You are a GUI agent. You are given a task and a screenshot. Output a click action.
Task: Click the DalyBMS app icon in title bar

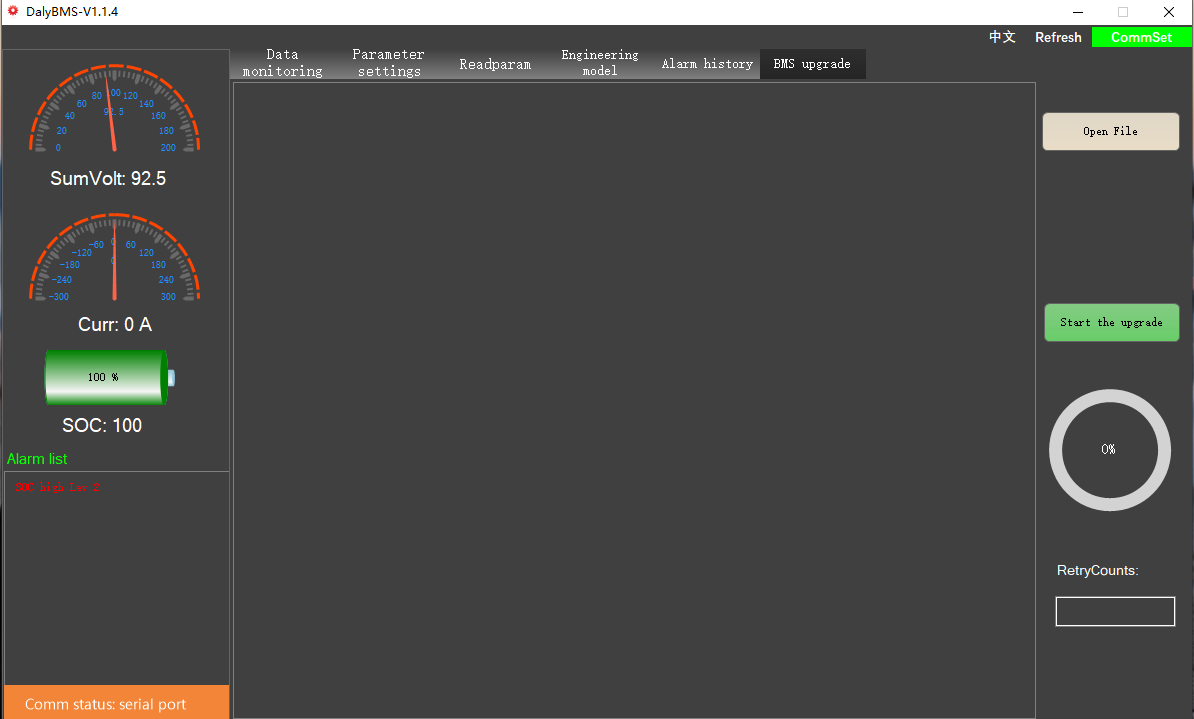click(13, 11)
